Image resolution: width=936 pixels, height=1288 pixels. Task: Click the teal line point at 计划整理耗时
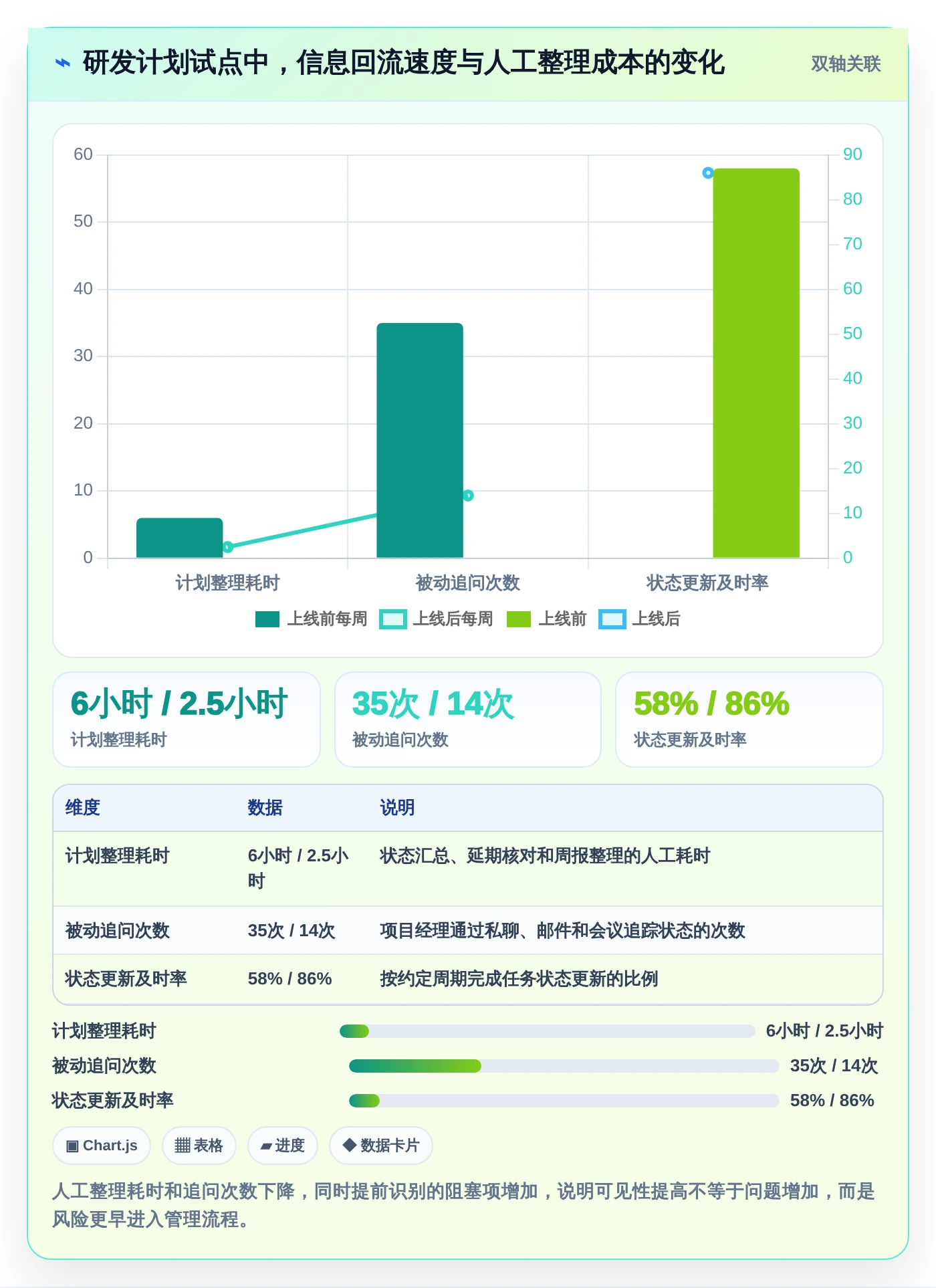click(x=228, y=547)
